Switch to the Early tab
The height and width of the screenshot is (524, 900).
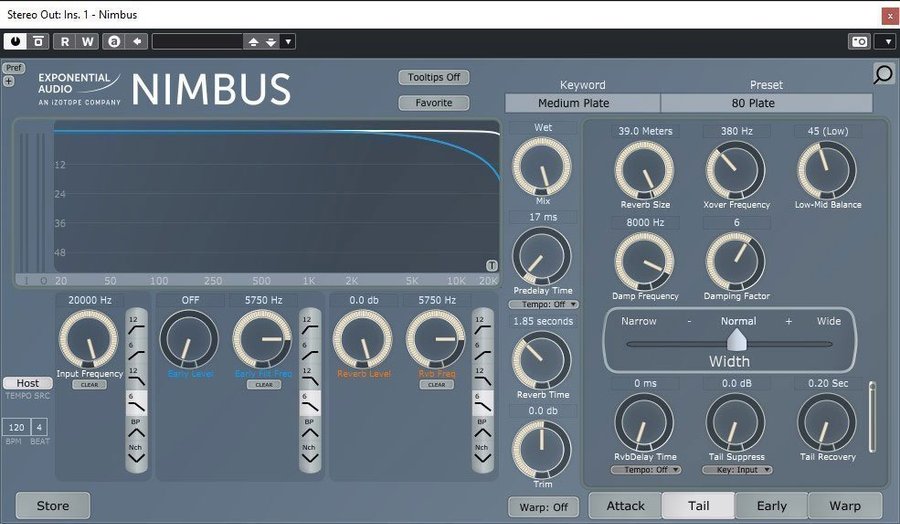[771, 506]
